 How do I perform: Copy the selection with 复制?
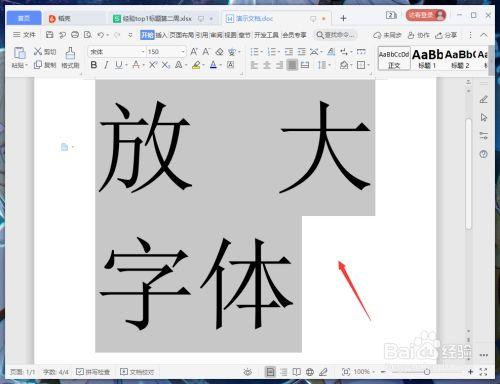45,65
